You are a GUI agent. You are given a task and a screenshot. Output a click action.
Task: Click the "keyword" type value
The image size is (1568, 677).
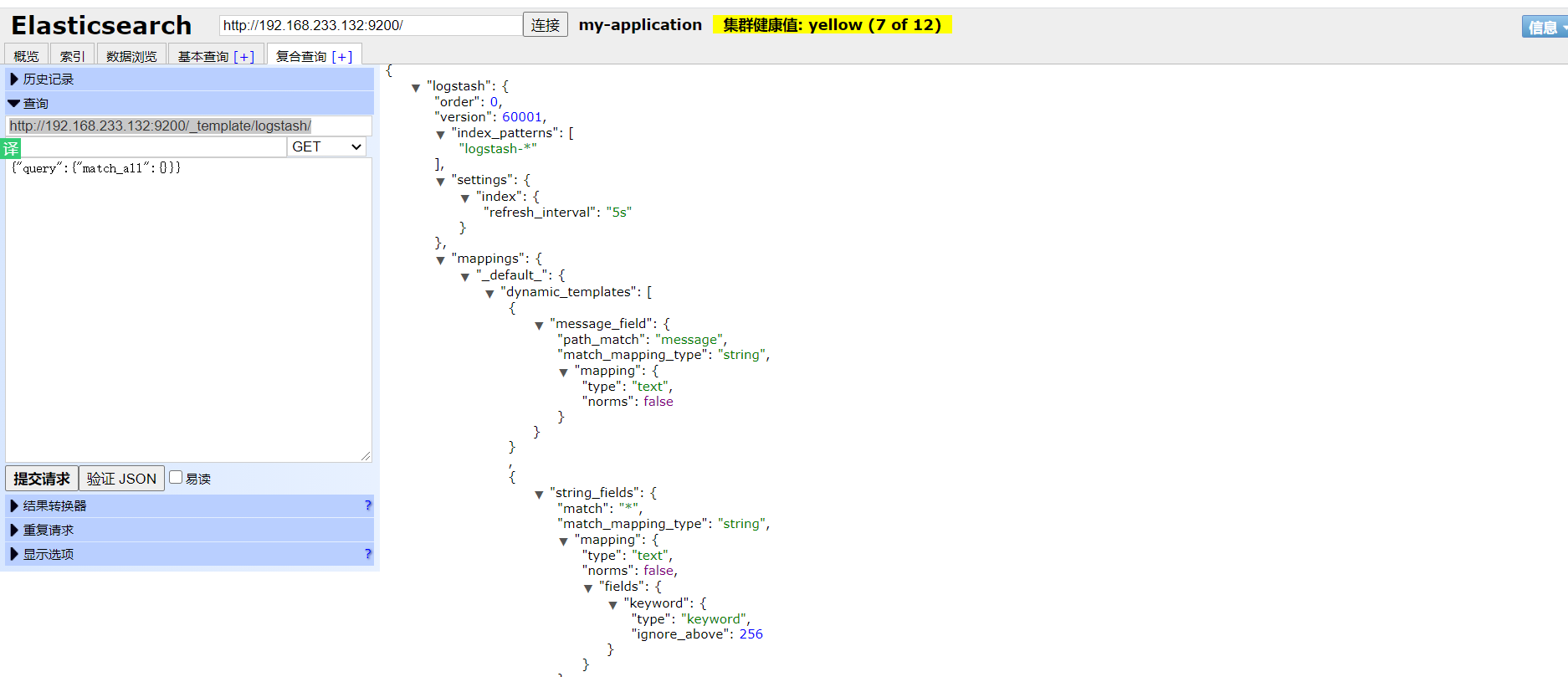[714, 619]
